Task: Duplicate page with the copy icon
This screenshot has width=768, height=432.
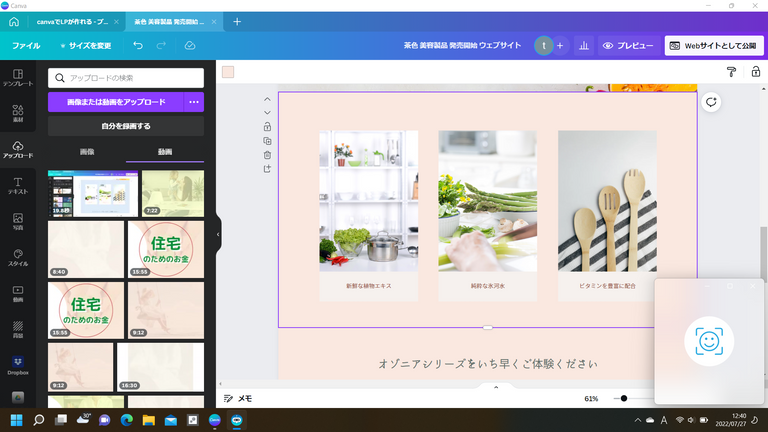Action: coord(267,141)
